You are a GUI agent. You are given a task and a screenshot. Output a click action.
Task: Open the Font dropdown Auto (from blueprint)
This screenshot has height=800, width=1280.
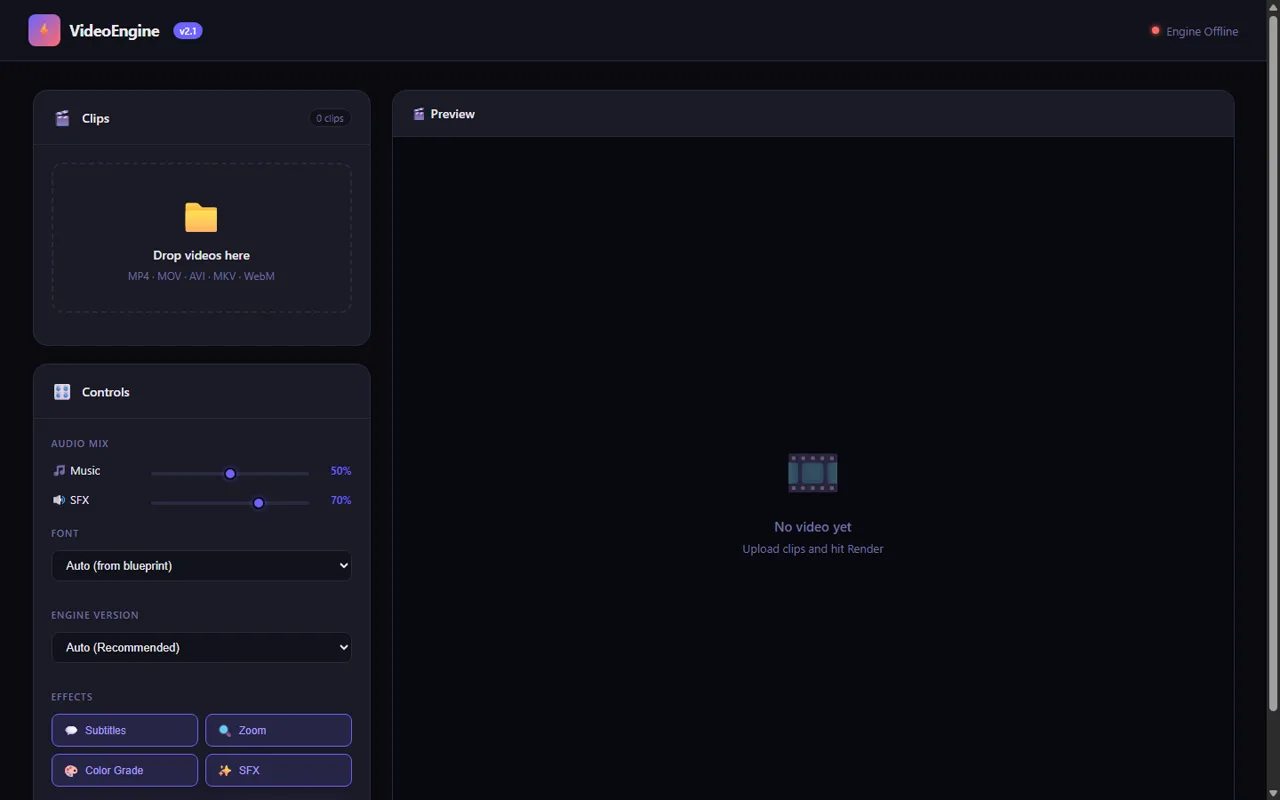201,565
